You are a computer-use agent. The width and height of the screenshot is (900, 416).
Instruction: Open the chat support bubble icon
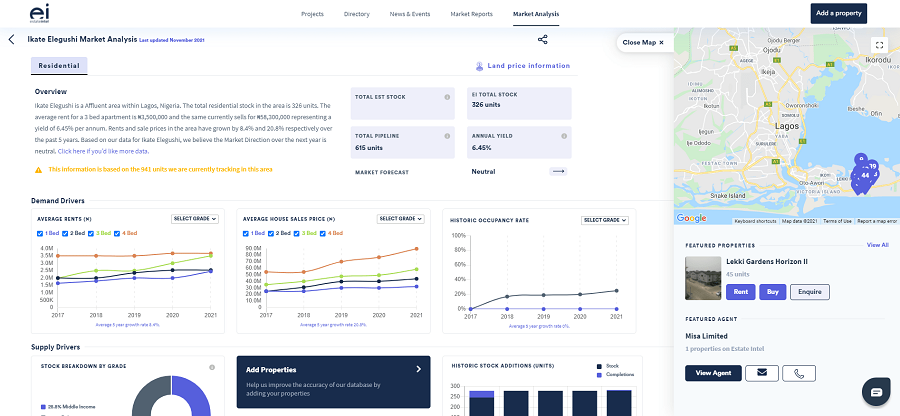[x=876, y=392]
